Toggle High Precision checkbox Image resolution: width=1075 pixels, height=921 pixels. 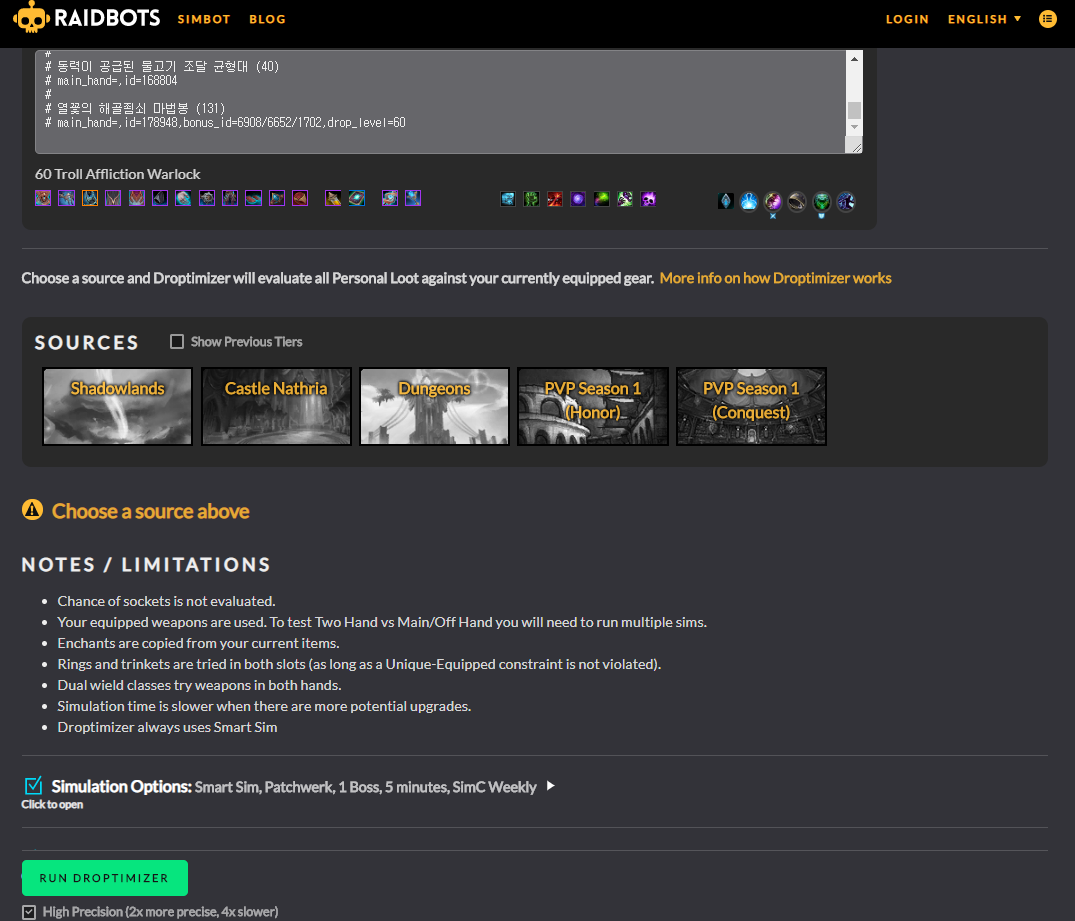(29, 912)
